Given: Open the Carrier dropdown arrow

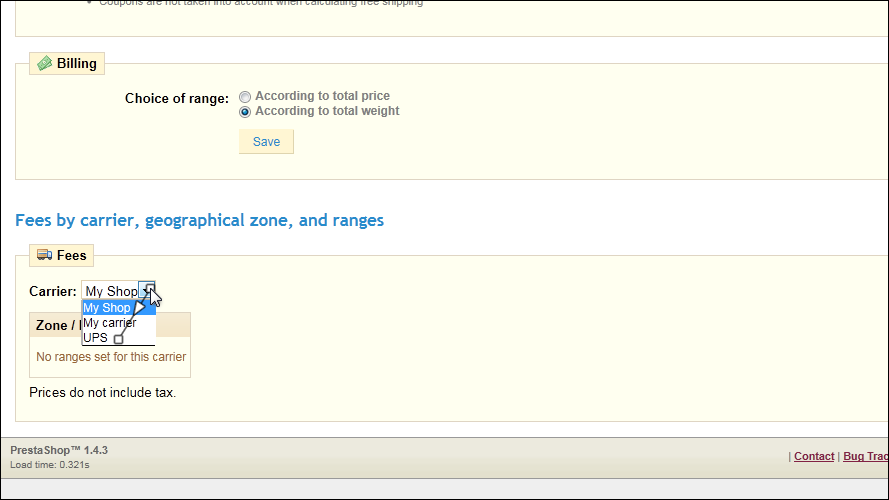Looking at the screenshot, I should pyautogui.click(x=146, y=291).
